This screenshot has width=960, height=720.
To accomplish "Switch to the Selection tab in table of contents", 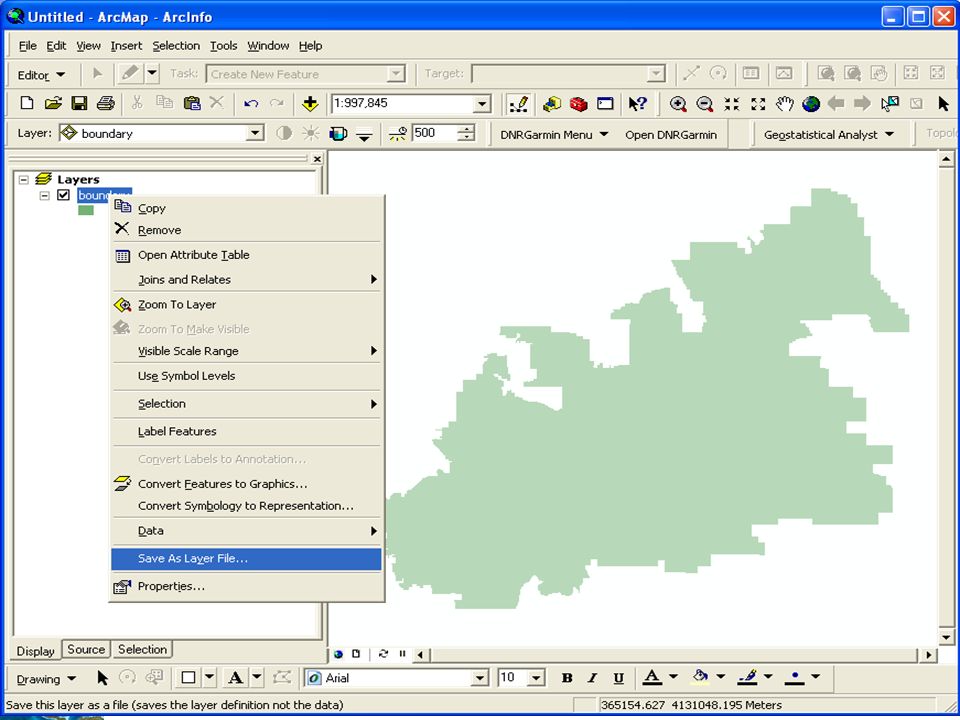I will click(142, 650).
